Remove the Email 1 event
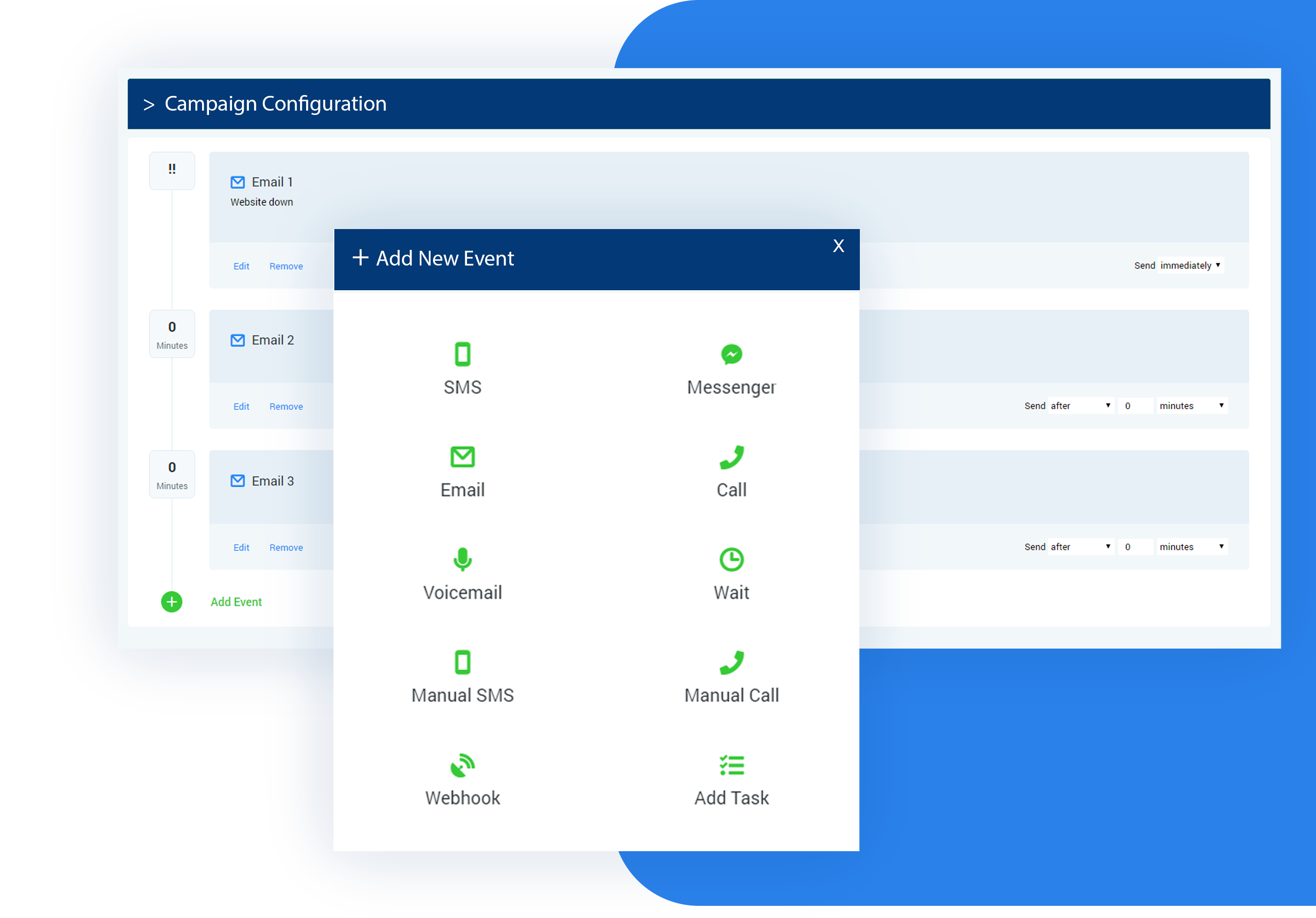The width and height of the screenshot is (1316, 918). tap(286, 266)
